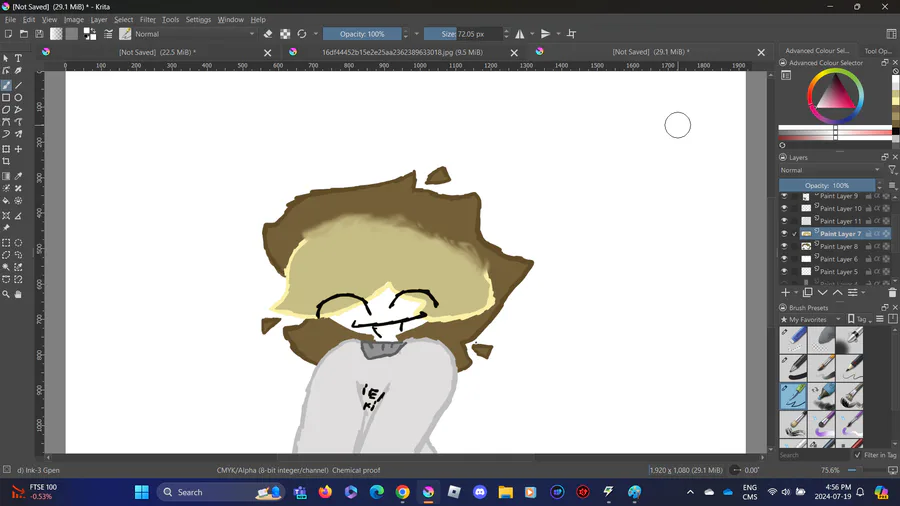This screenshot has height=506, width=900.
Task: Toggle Filter in Tag checkbox
Action: coord(858,455)
